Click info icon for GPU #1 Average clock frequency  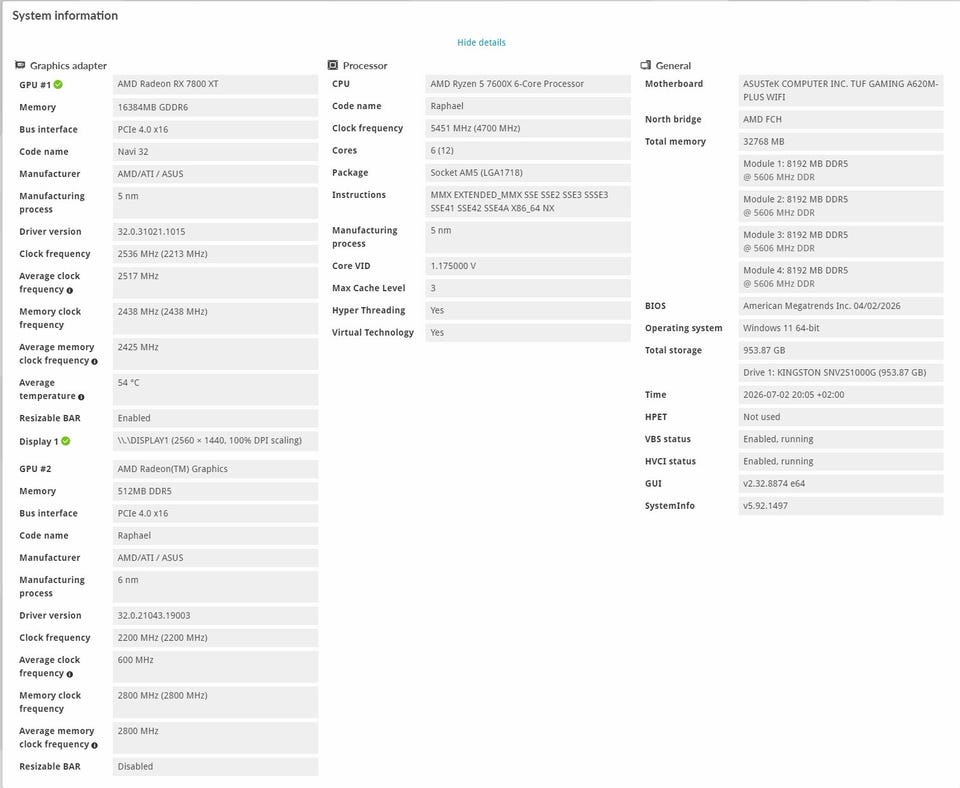tap(70, 290)
